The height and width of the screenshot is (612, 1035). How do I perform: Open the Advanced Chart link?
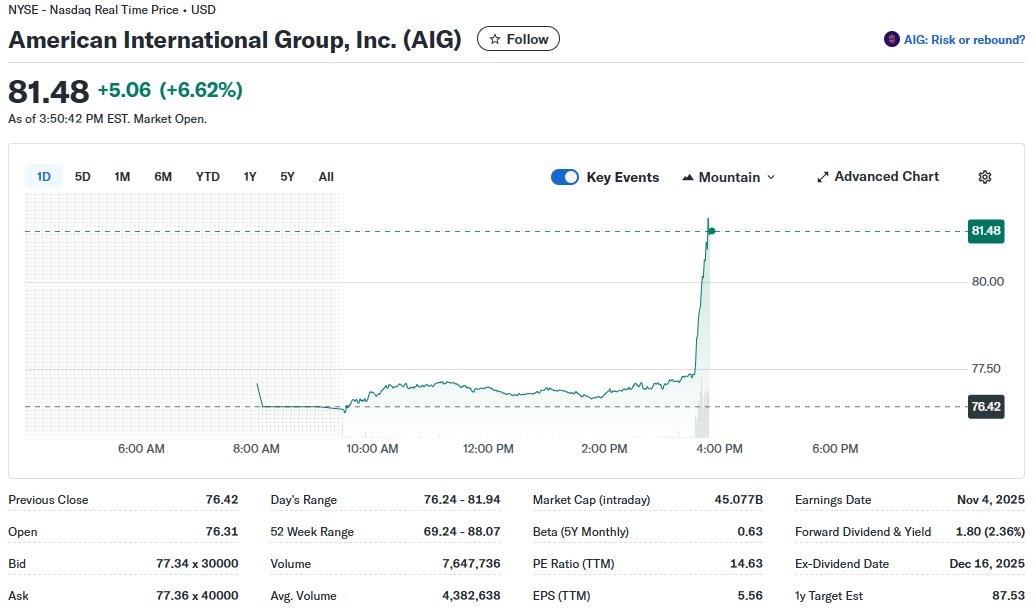pos(878,177)
